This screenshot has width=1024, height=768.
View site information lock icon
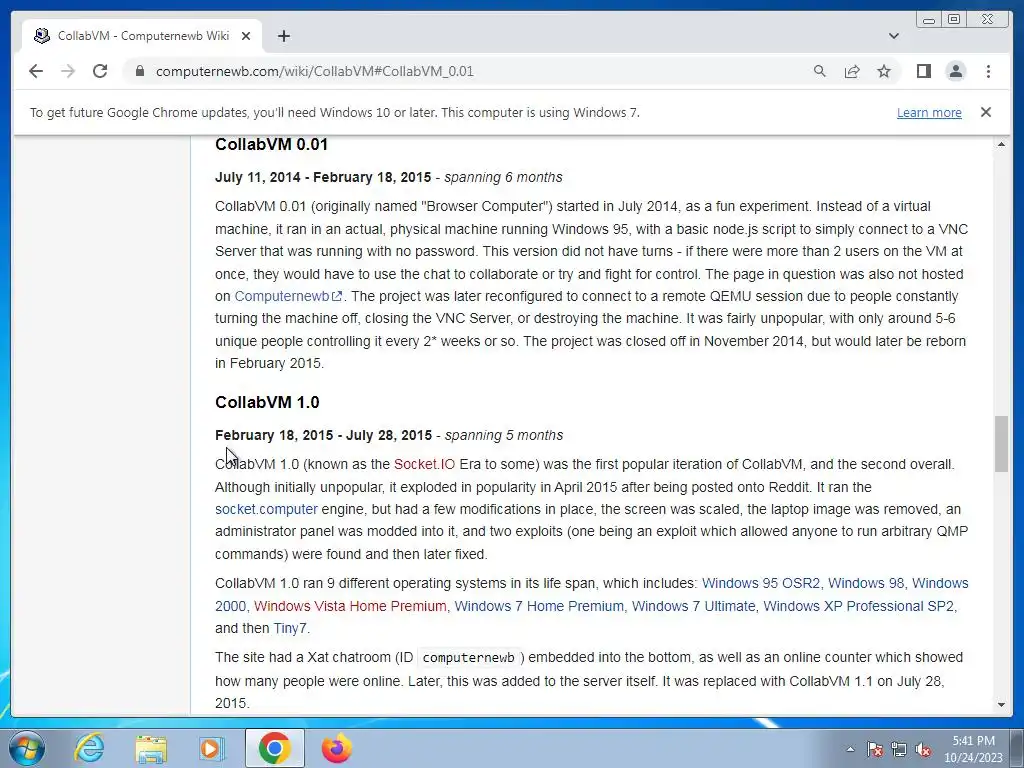(139, 71)
